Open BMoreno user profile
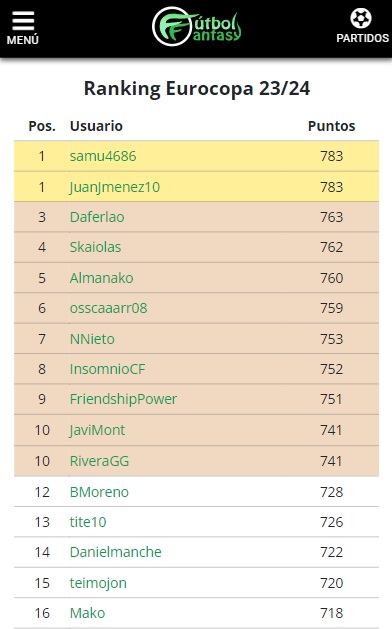The width and height of the screenshot is (392, 629). [x=100, y=492]
